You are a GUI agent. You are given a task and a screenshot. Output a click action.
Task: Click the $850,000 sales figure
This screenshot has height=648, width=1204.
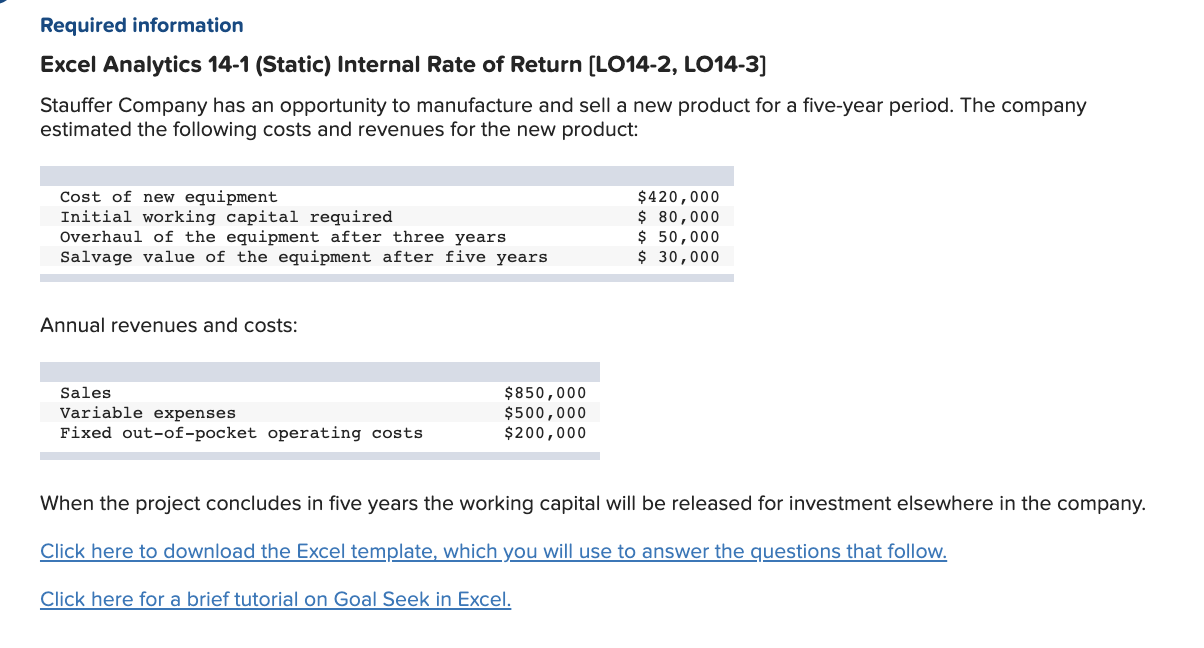click(x=546, y=392)
